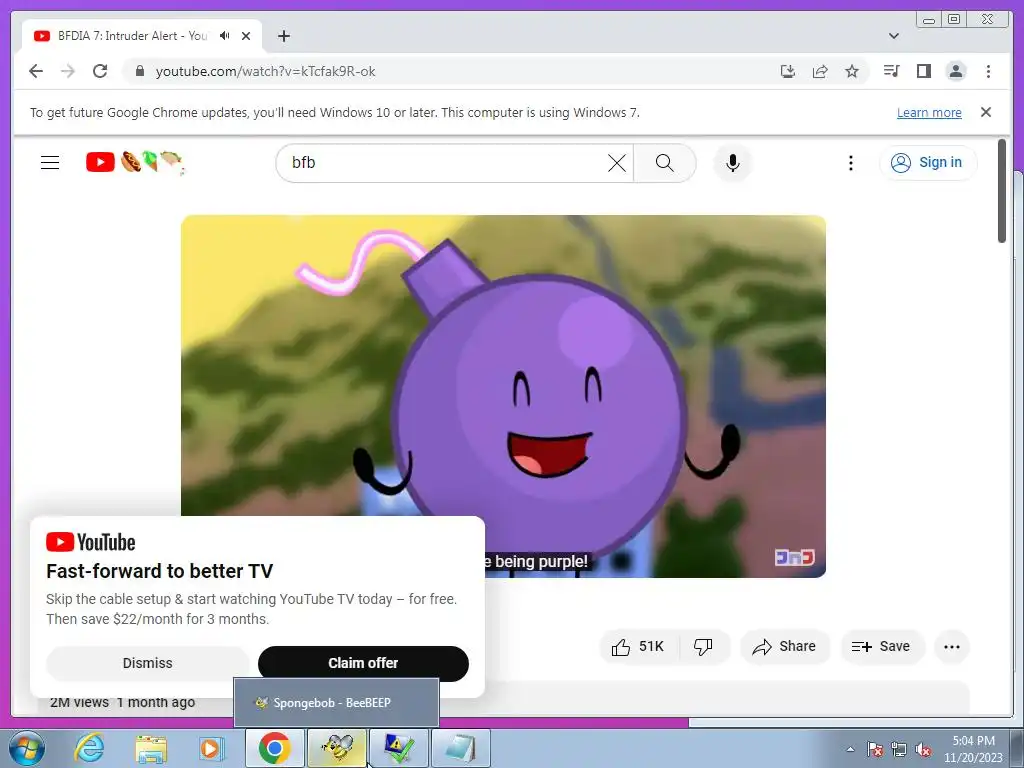The image size is (1024, 768).
Task: Click the address bar URL
Action: (265, 71)
